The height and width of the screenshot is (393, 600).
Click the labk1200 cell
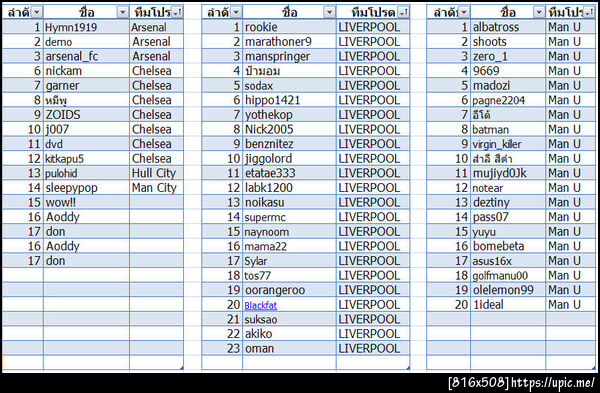tap(289, 188)
